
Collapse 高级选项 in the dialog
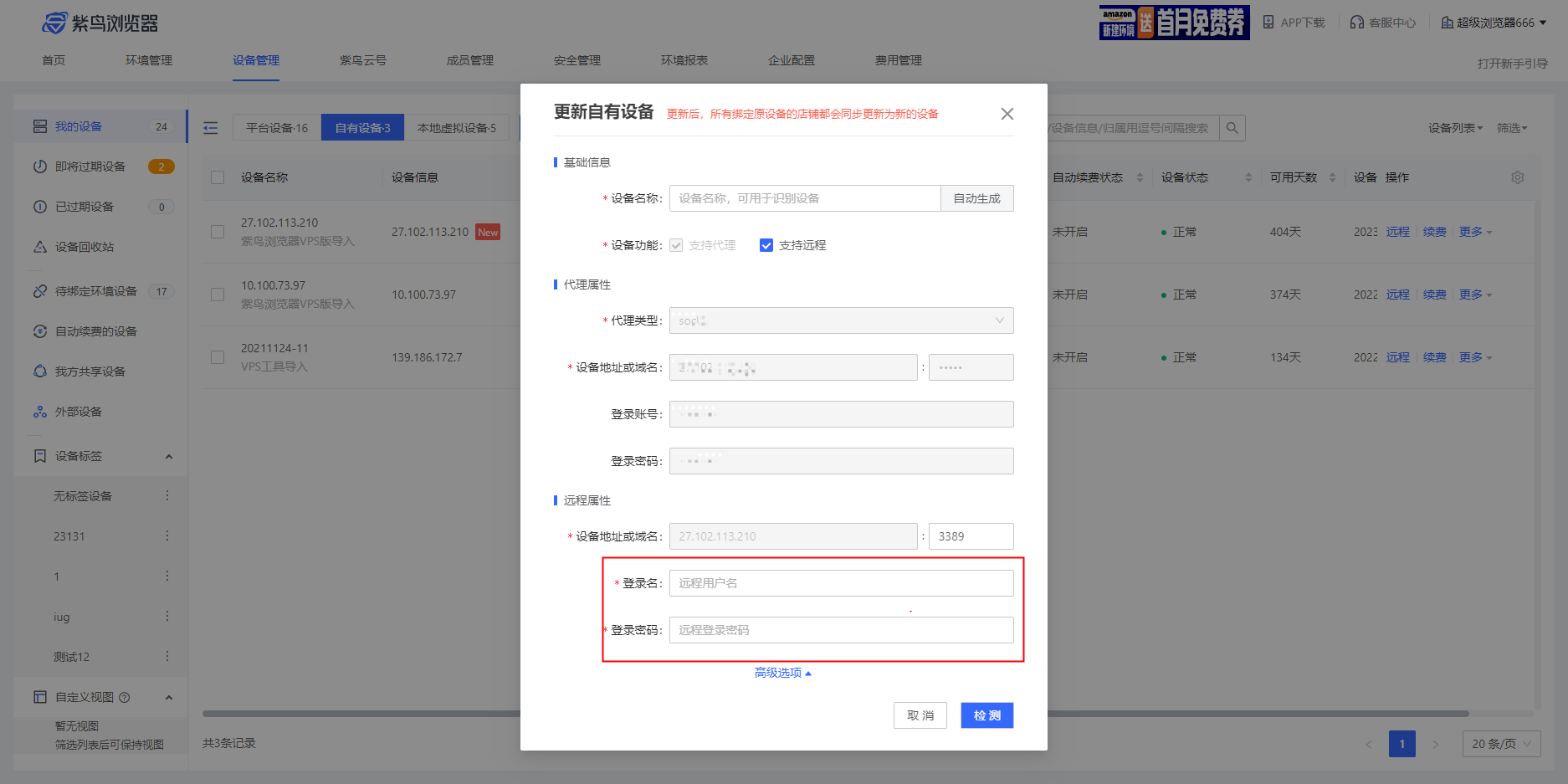[x=782, y=672]
